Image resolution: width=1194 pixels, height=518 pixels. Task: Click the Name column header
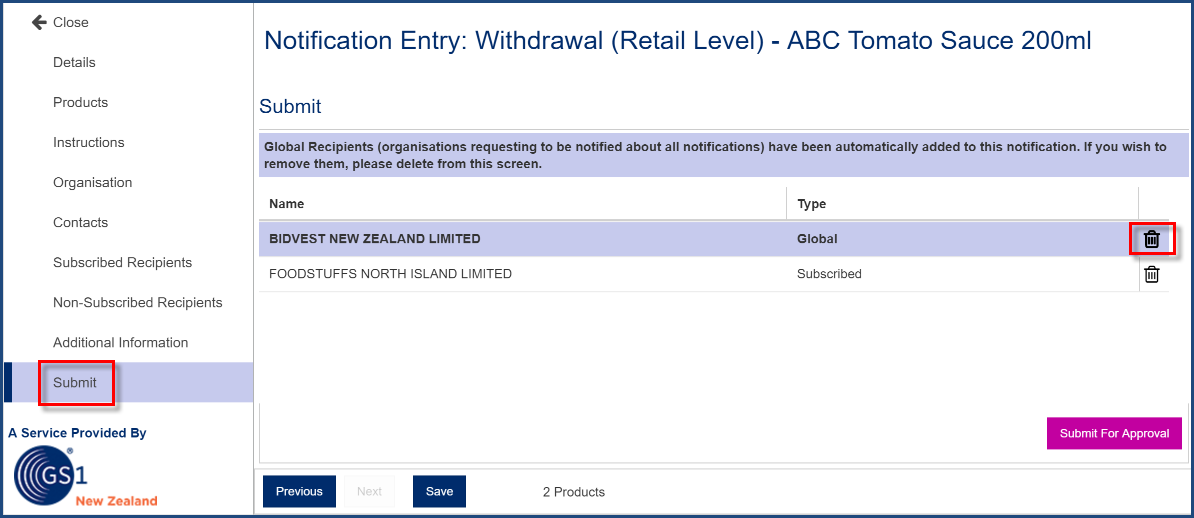(x=286, y=204)
